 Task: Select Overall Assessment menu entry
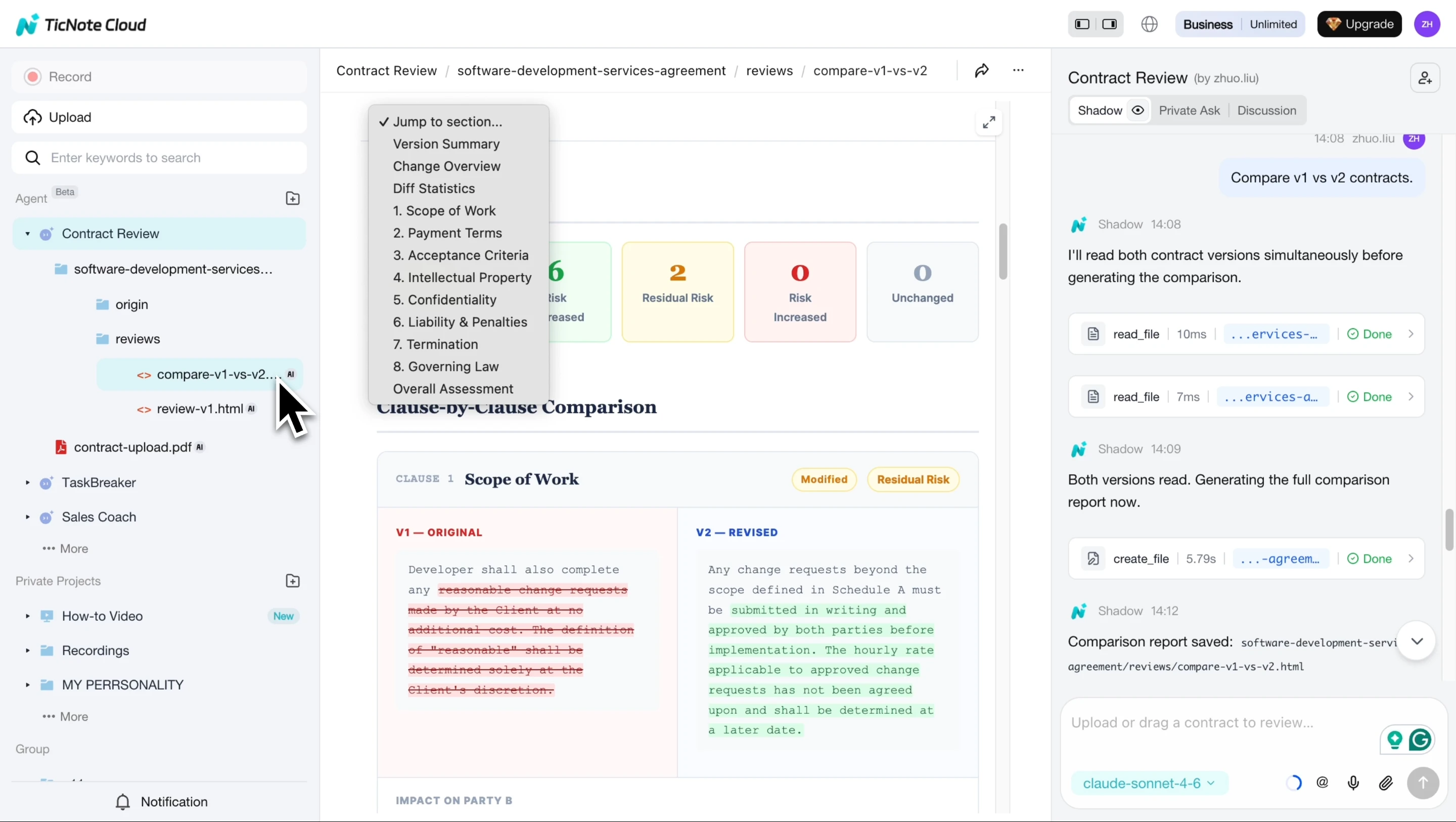[x=453, y=389]
